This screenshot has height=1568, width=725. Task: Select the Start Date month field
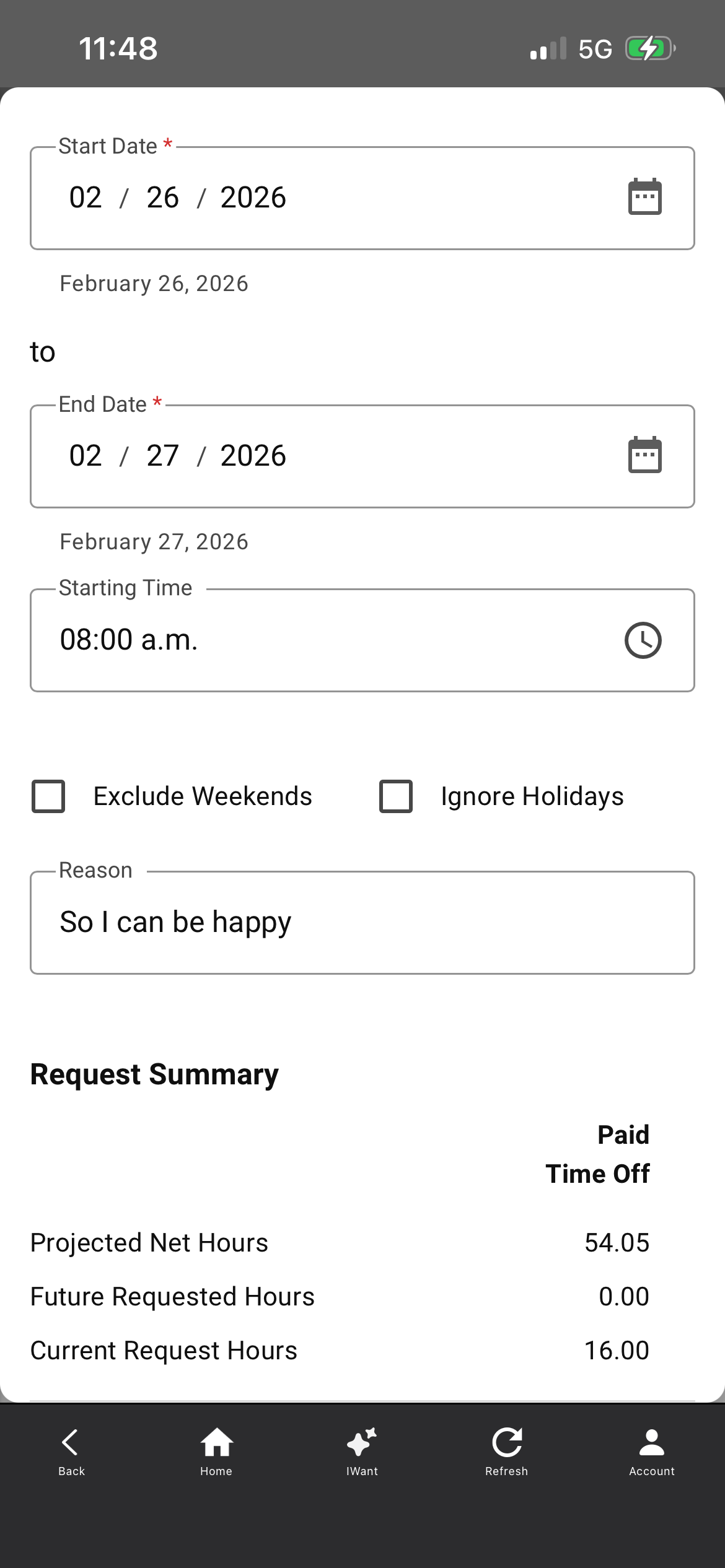(x=86, y=198)
